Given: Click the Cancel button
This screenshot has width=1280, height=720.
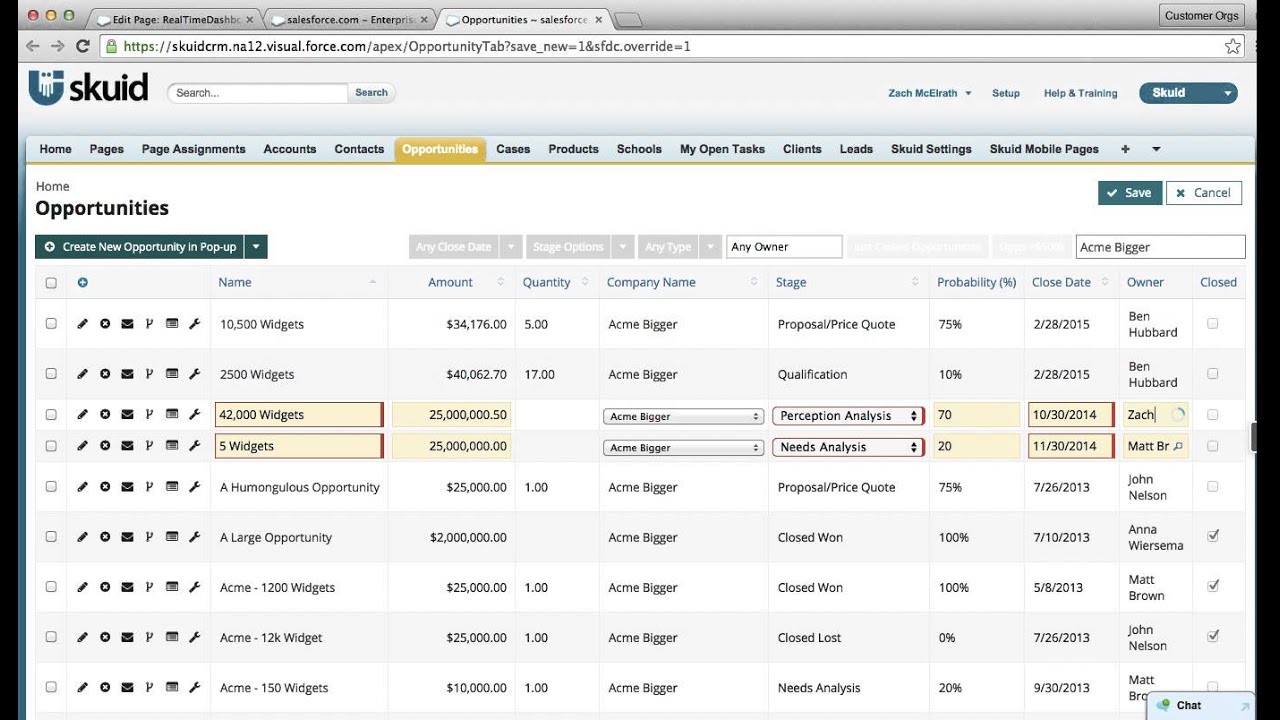Looking at the screenshot, I should pos(1204,193).
